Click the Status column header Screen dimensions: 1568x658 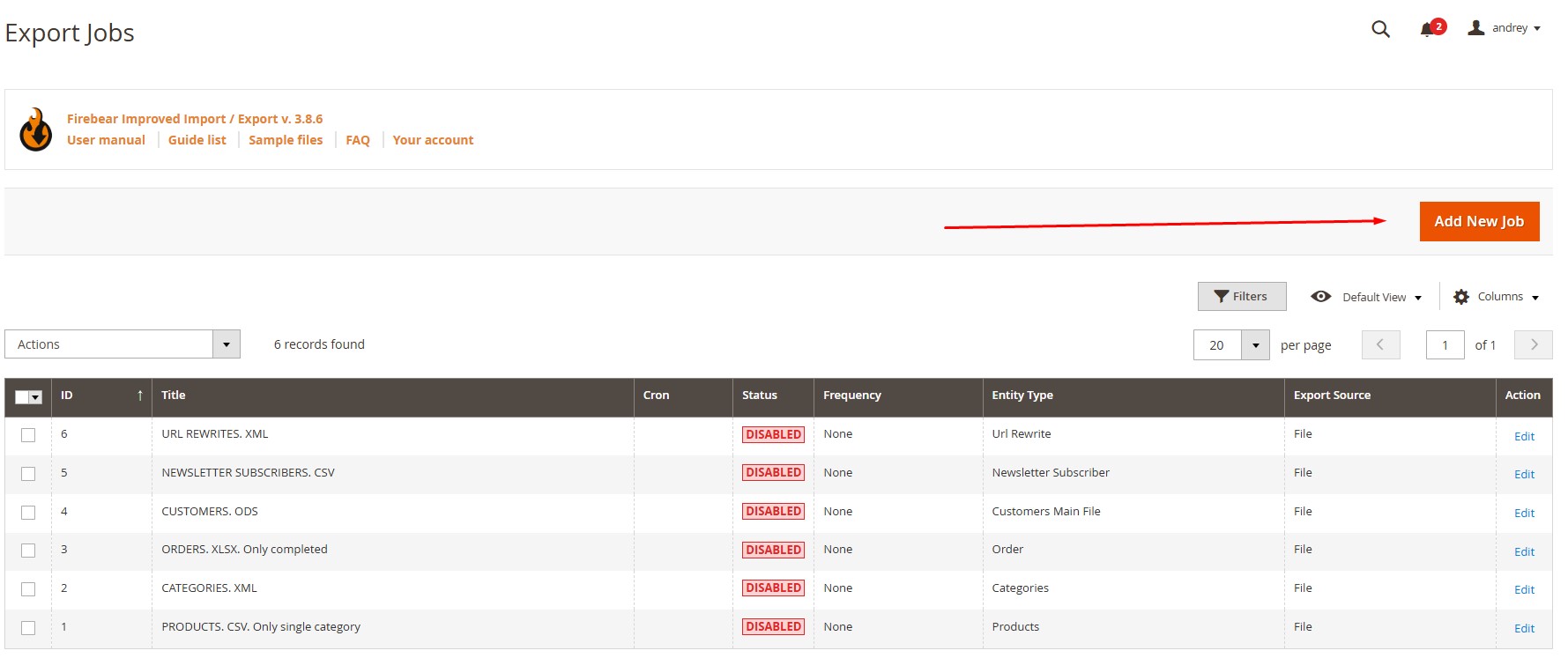click(x=760, y=396)
